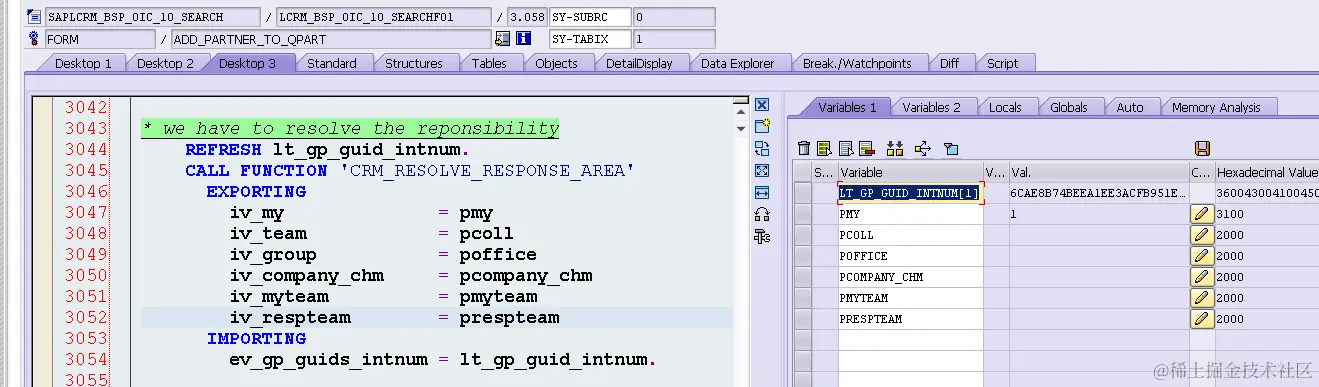The width and height of the screenshot is (1319, 387).
Task: Click the SY-TABIX field
Action: click(x=591, y=39)
